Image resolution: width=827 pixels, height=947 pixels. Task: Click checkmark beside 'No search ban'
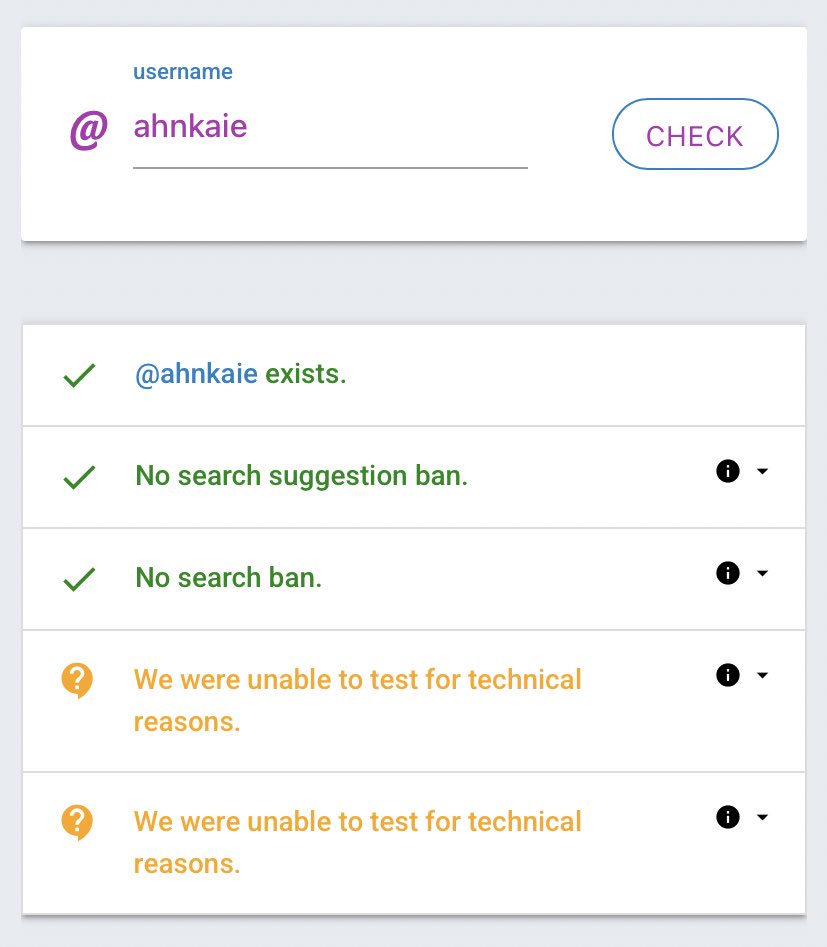point(79,579)
